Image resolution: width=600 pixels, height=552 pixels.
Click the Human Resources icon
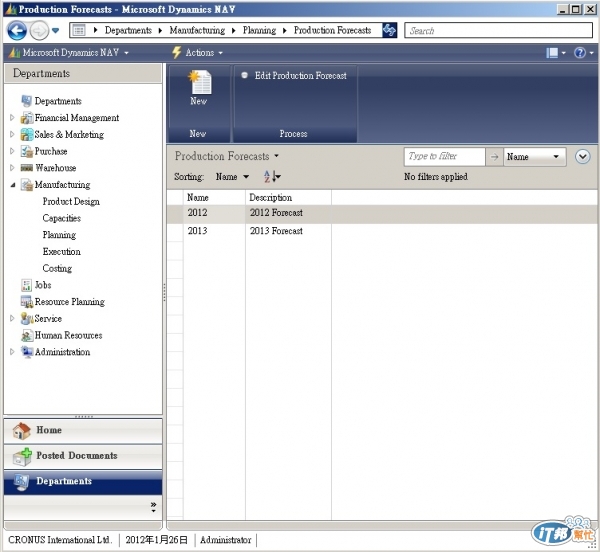point(27,335)
